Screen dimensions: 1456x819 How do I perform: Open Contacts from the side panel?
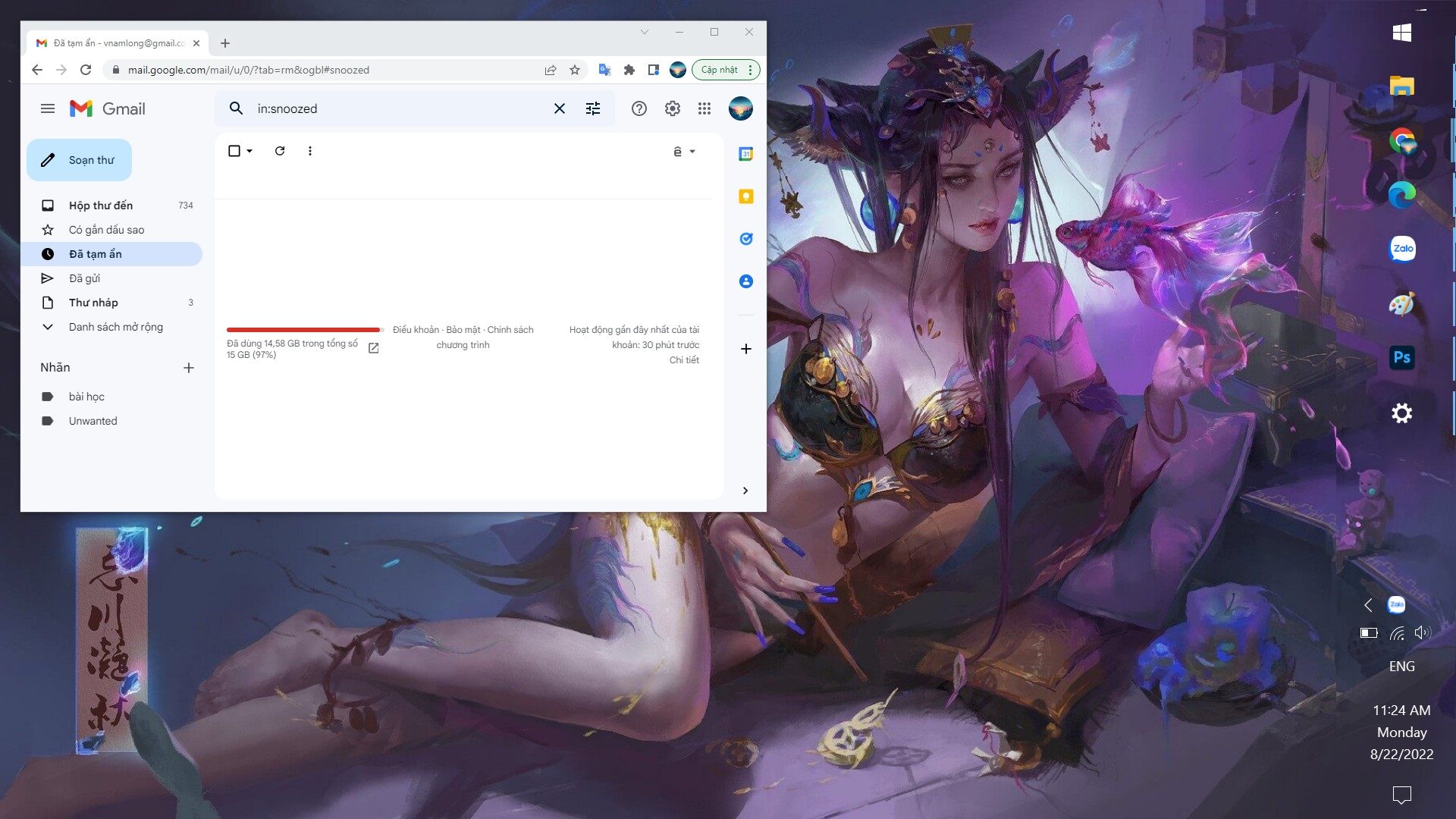pos(746,281)
